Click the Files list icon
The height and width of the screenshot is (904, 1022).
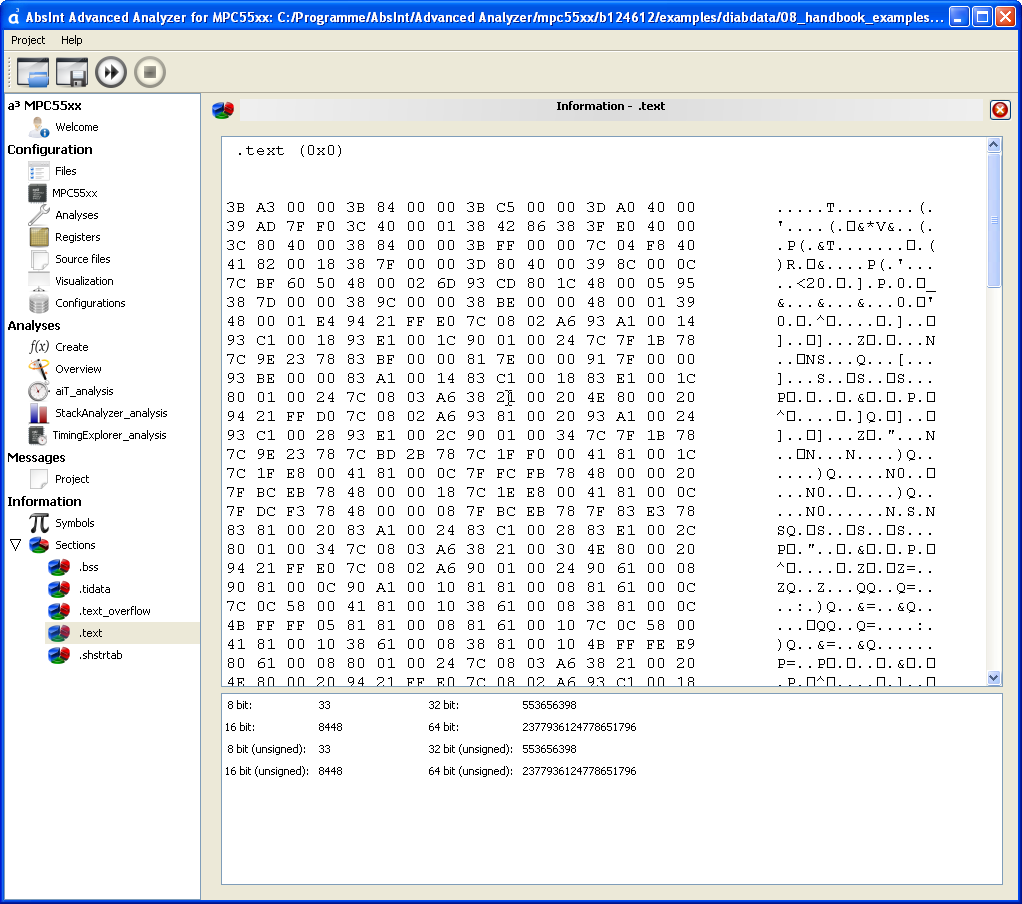(39, 171)
